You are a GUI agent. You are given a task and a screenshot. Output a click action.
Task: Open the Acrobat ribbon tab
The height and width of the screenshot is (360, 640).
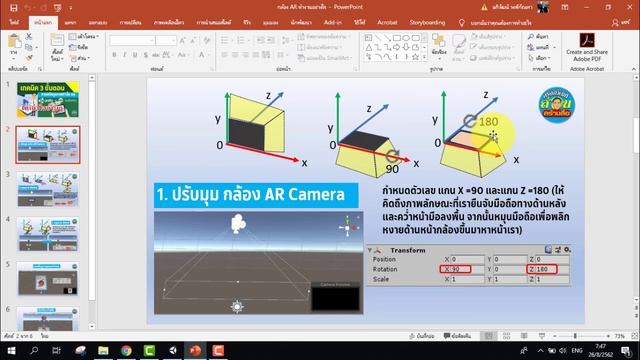point(387,23)
